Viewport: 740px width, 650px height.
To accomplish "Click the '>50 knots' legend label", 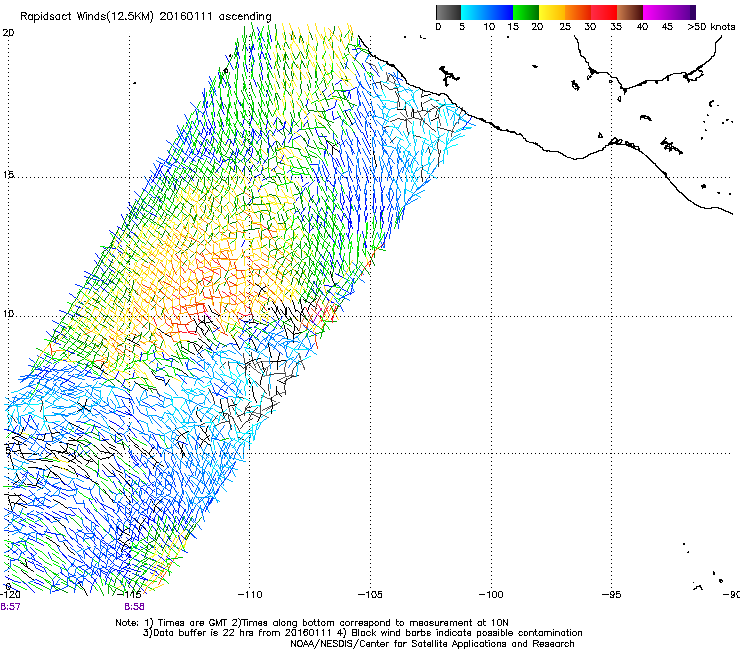I will 711,27.
